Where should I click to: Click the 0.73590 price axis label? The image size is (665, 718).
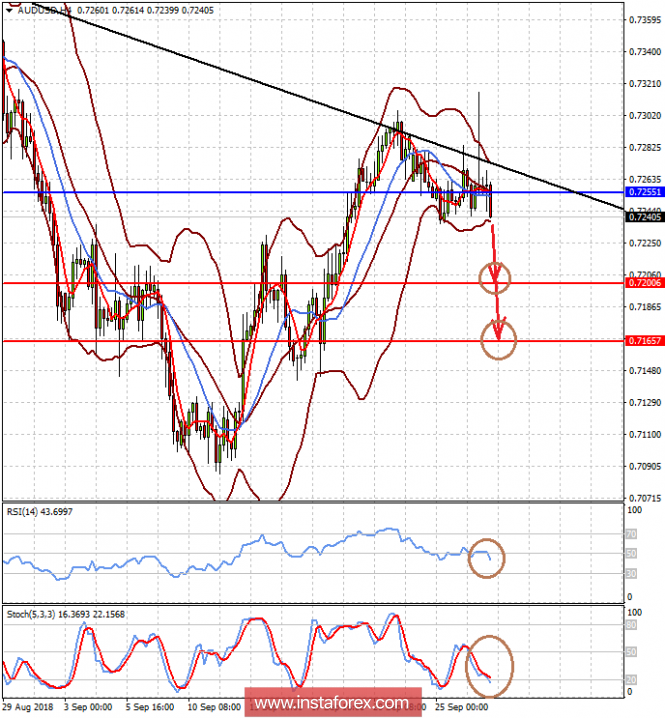pyautogui.click(x=640, y=20)
